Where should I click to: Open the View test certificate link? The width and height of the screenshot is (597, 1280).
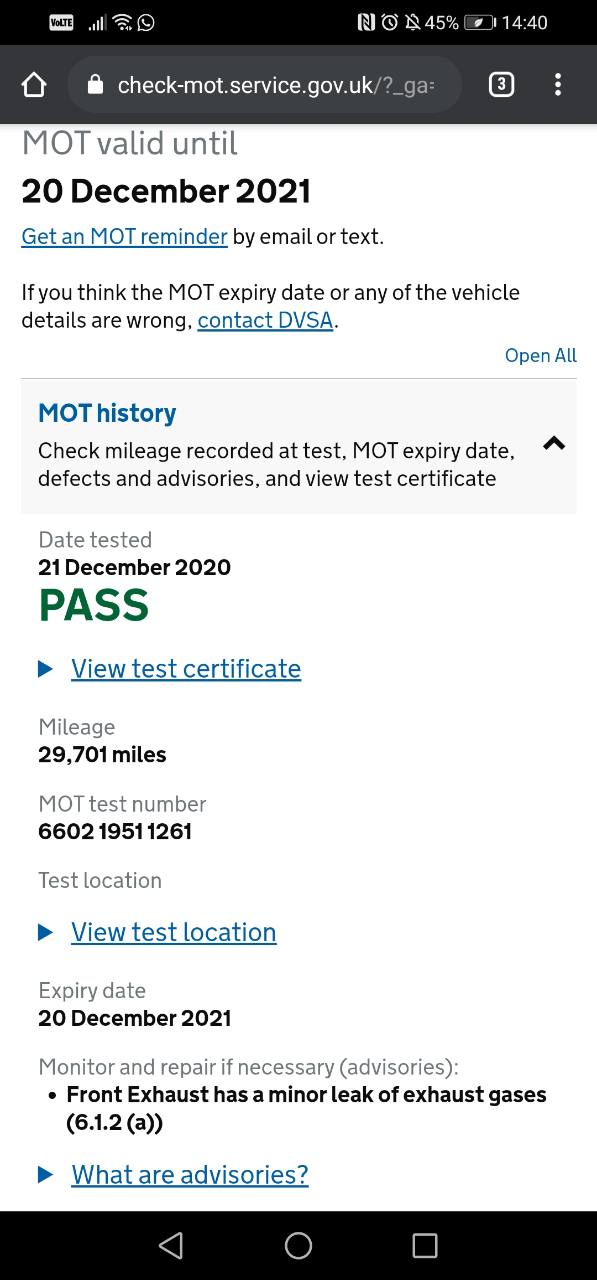[x=186, y=669]
